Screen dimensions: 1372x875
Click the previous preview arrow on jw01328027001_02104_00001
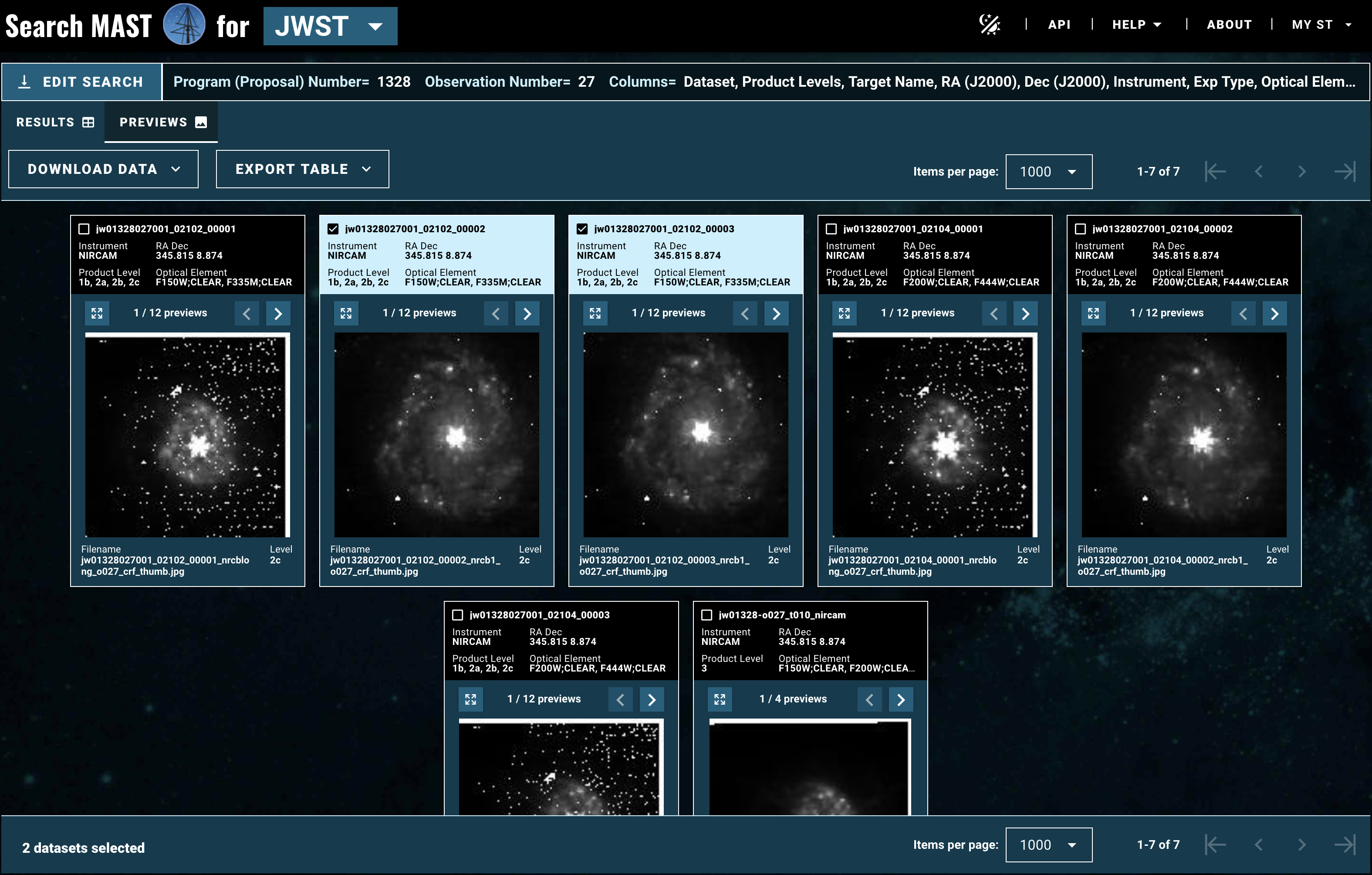click(x=994, y=313)
